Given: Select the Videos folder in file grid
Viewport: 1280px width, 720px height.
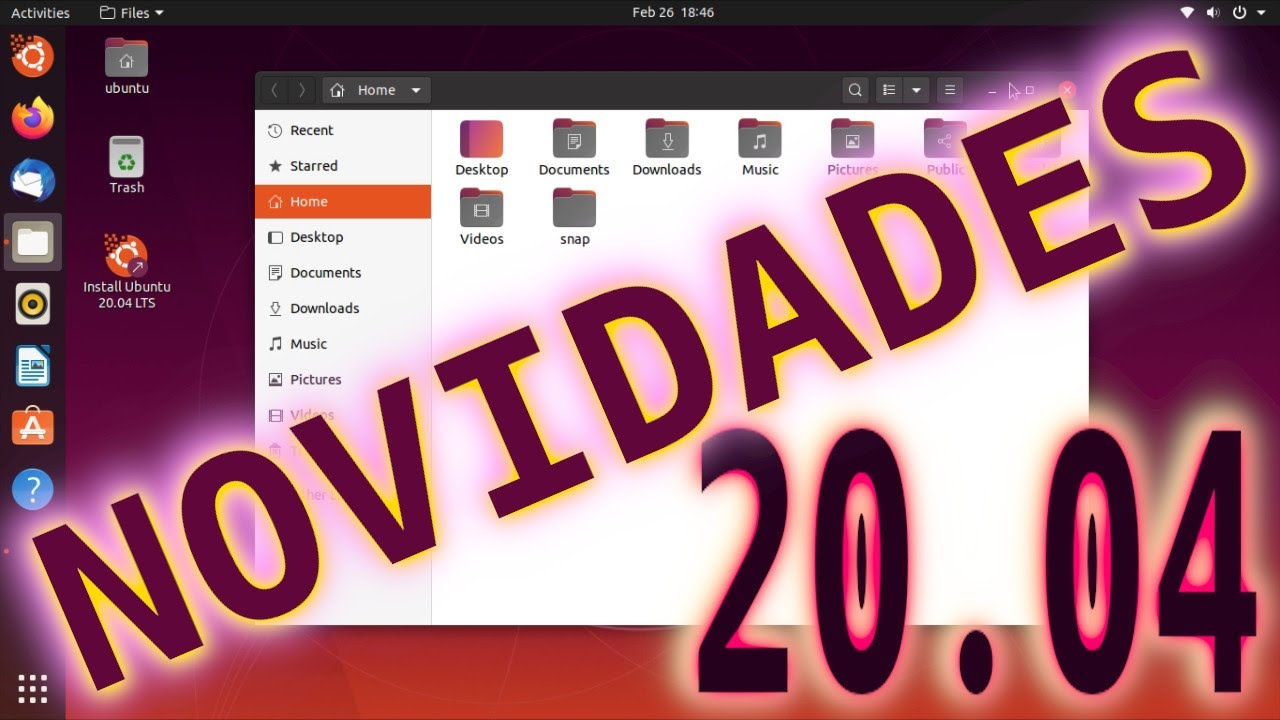Looking at the screenshot, I should tap(482, 217).
